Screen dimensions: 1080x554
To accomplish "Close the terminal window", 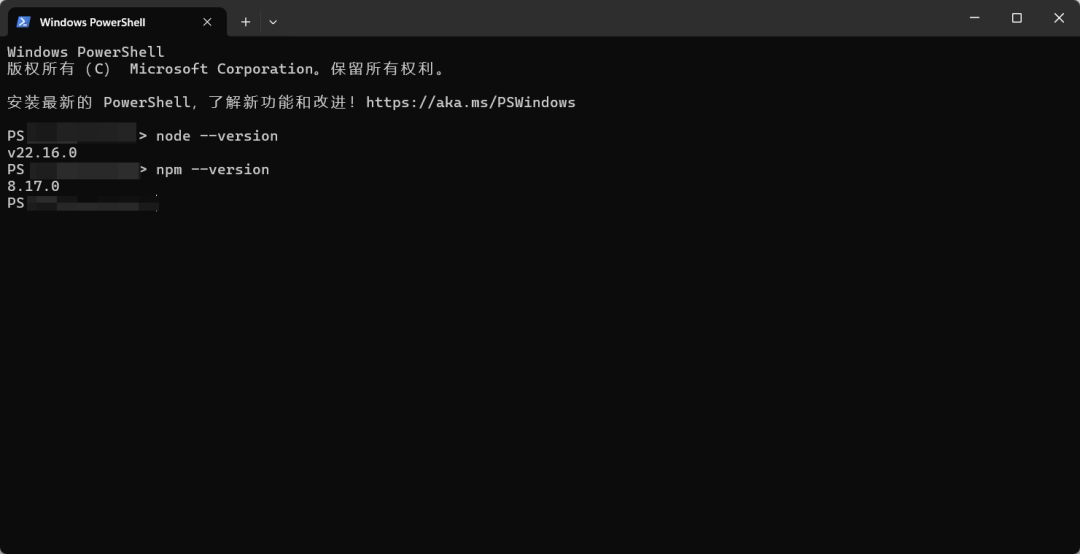I will click(1059, 18).
